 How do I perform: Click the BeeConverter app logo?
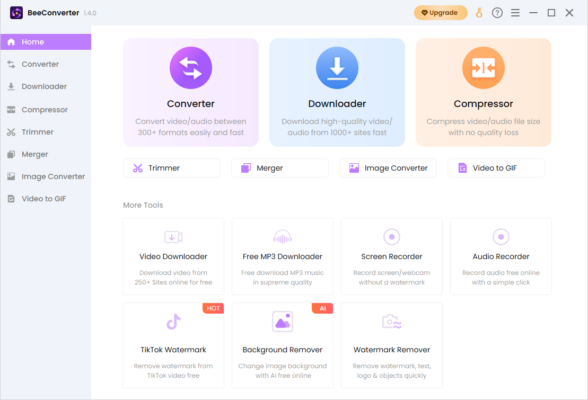click(x=16, y=13)
